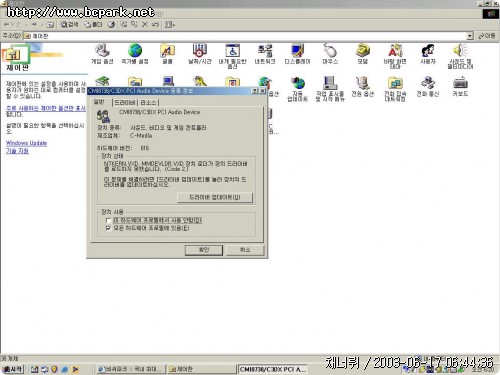The image size is (500, 375).
Task: Open the 사용자 icon
Action: [x=428, y=54]
